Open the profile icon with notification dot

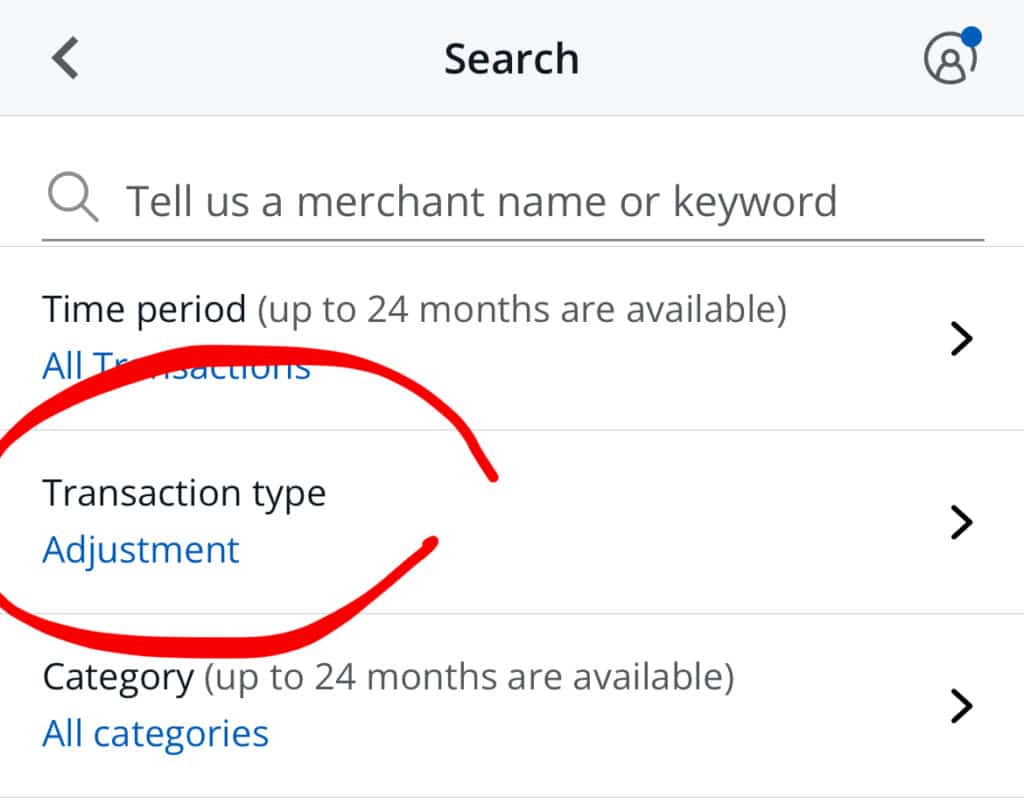click(x=951, y=57)
